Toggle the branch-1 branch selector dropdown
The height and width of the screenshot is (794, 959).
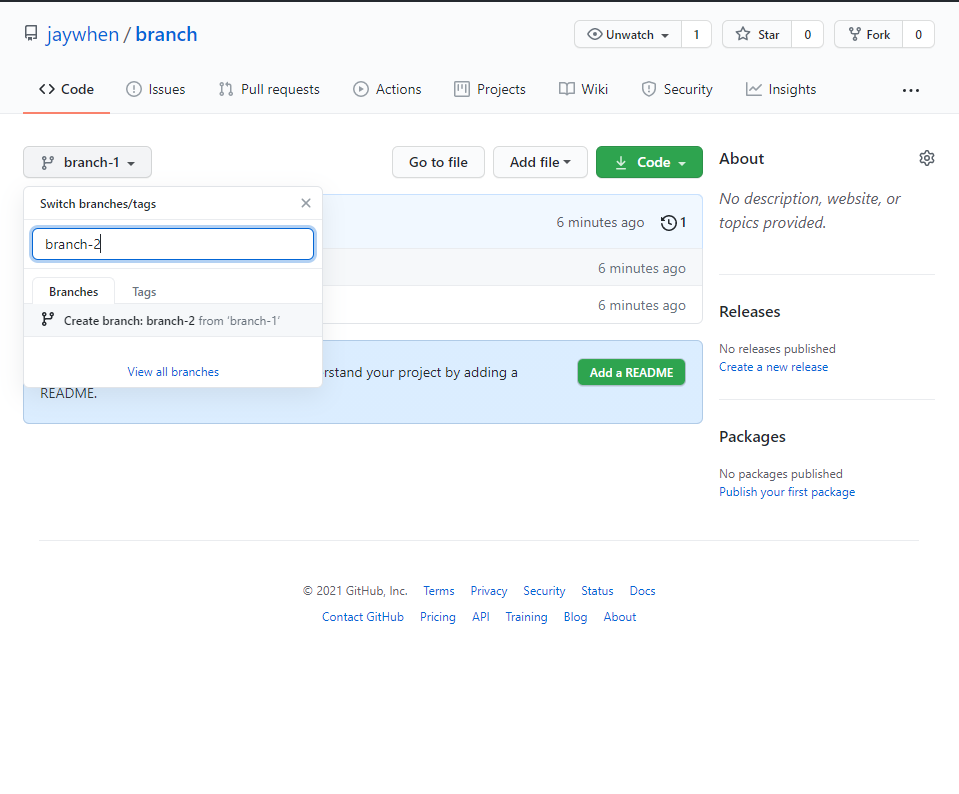point(87,162)
